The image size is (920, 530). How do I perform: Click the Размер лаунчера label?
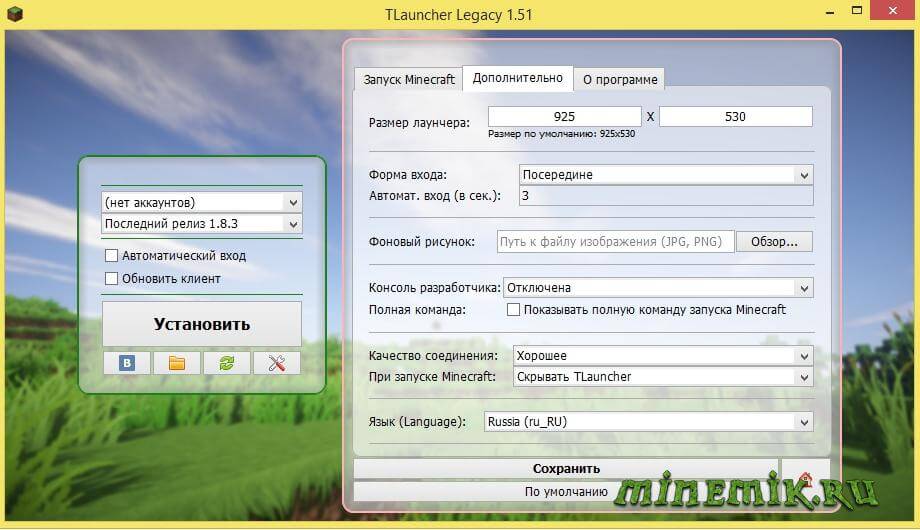(x=419, y=123)
